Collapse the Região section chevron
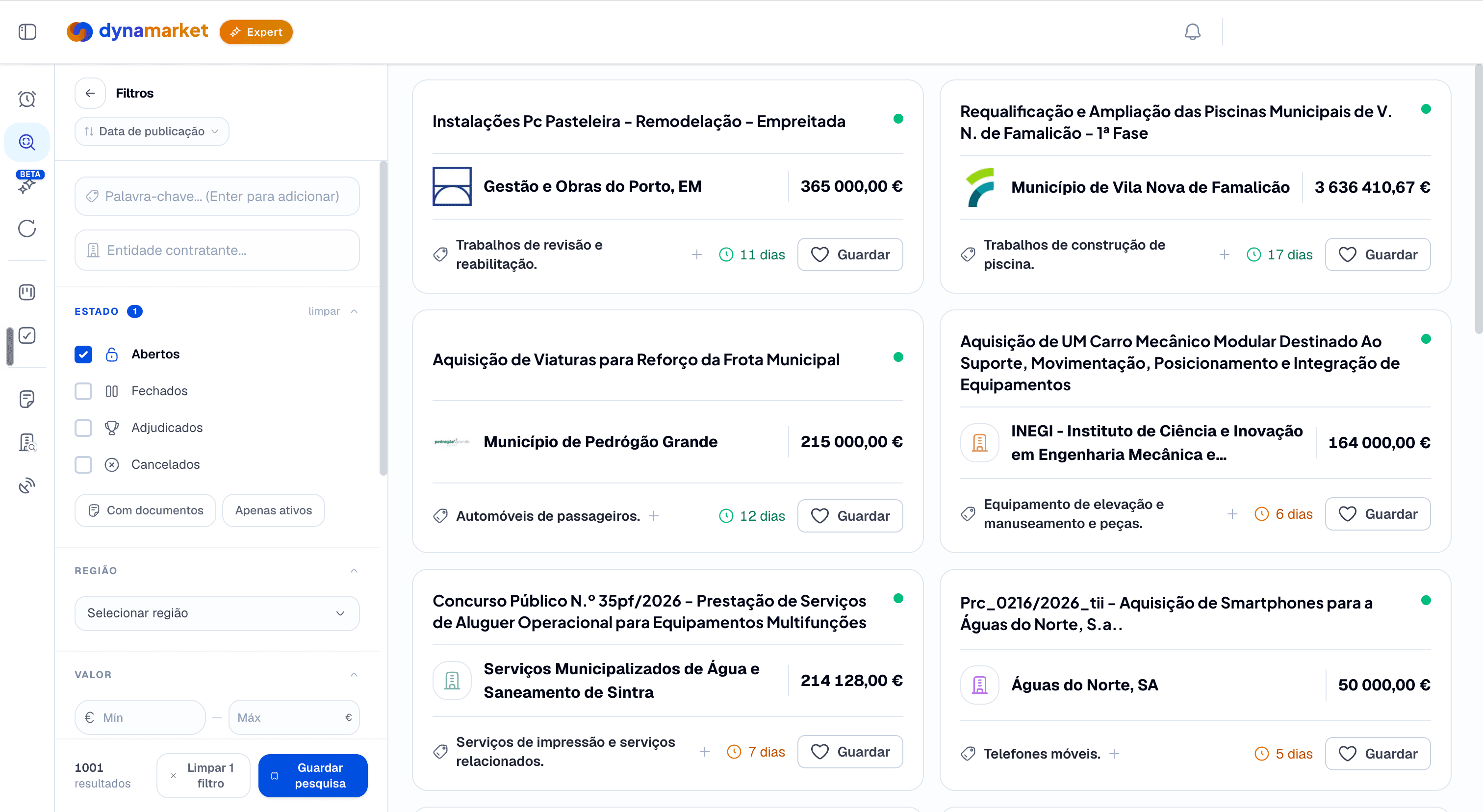This screenshot has width=1483, height=812. (x=354, y=570)
